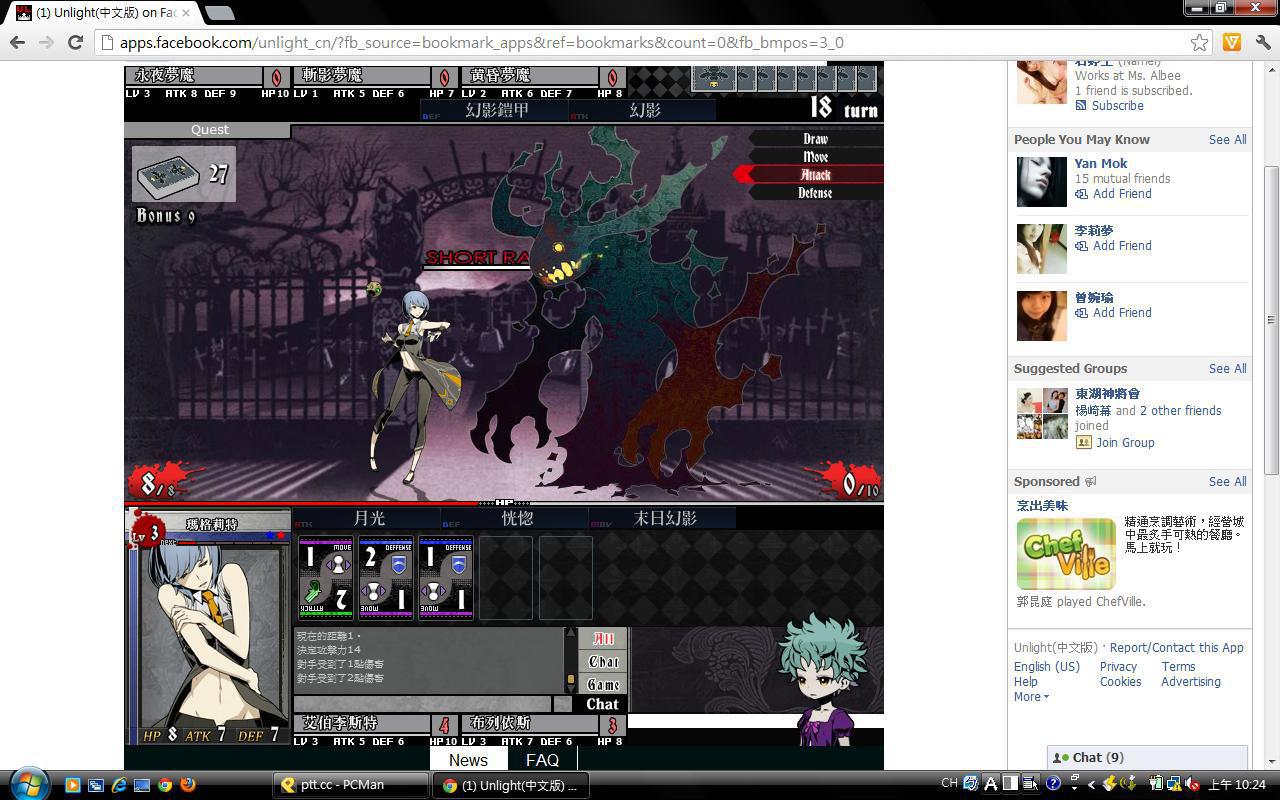The image size is (1280, 800).
Task: Select the 月光 attack skill
Action: click(367, 518)
